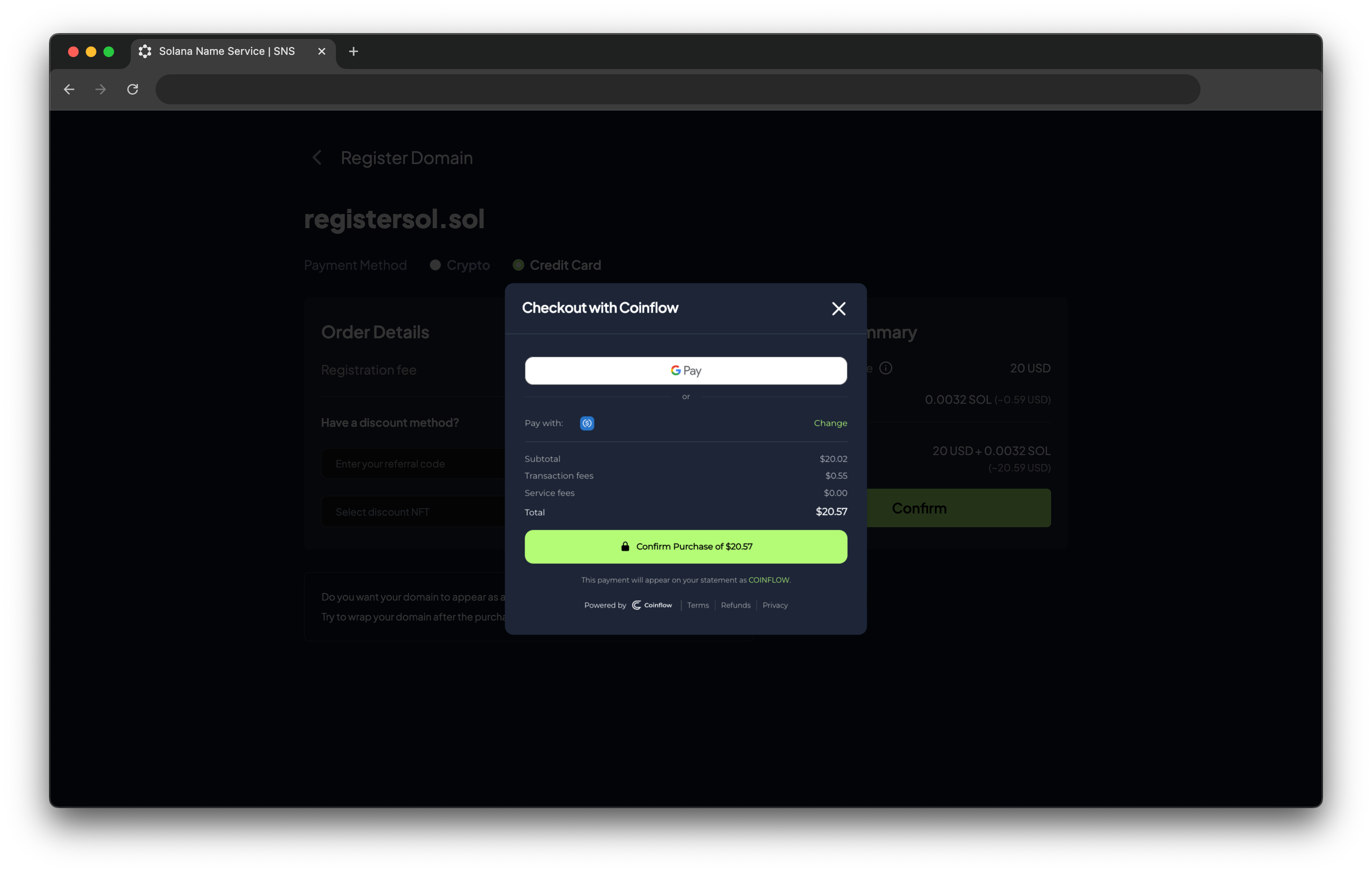Click the USDC payment method icon
Image resolution: width=1372 pixels, height=873 pixels.
point(587,423)
